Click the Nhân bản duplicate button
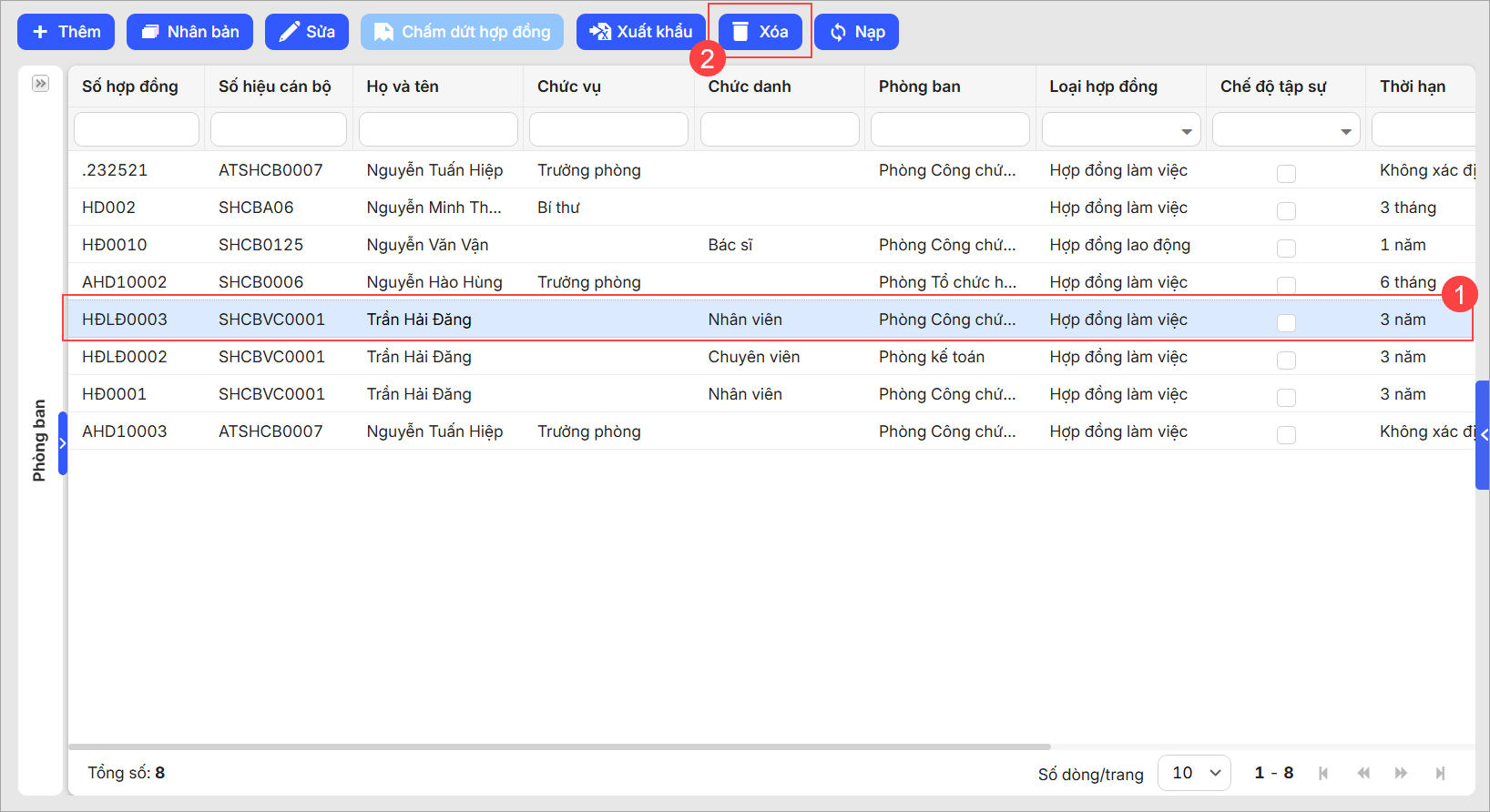Viewport: 1490px width, 812px height. point(189,32)
